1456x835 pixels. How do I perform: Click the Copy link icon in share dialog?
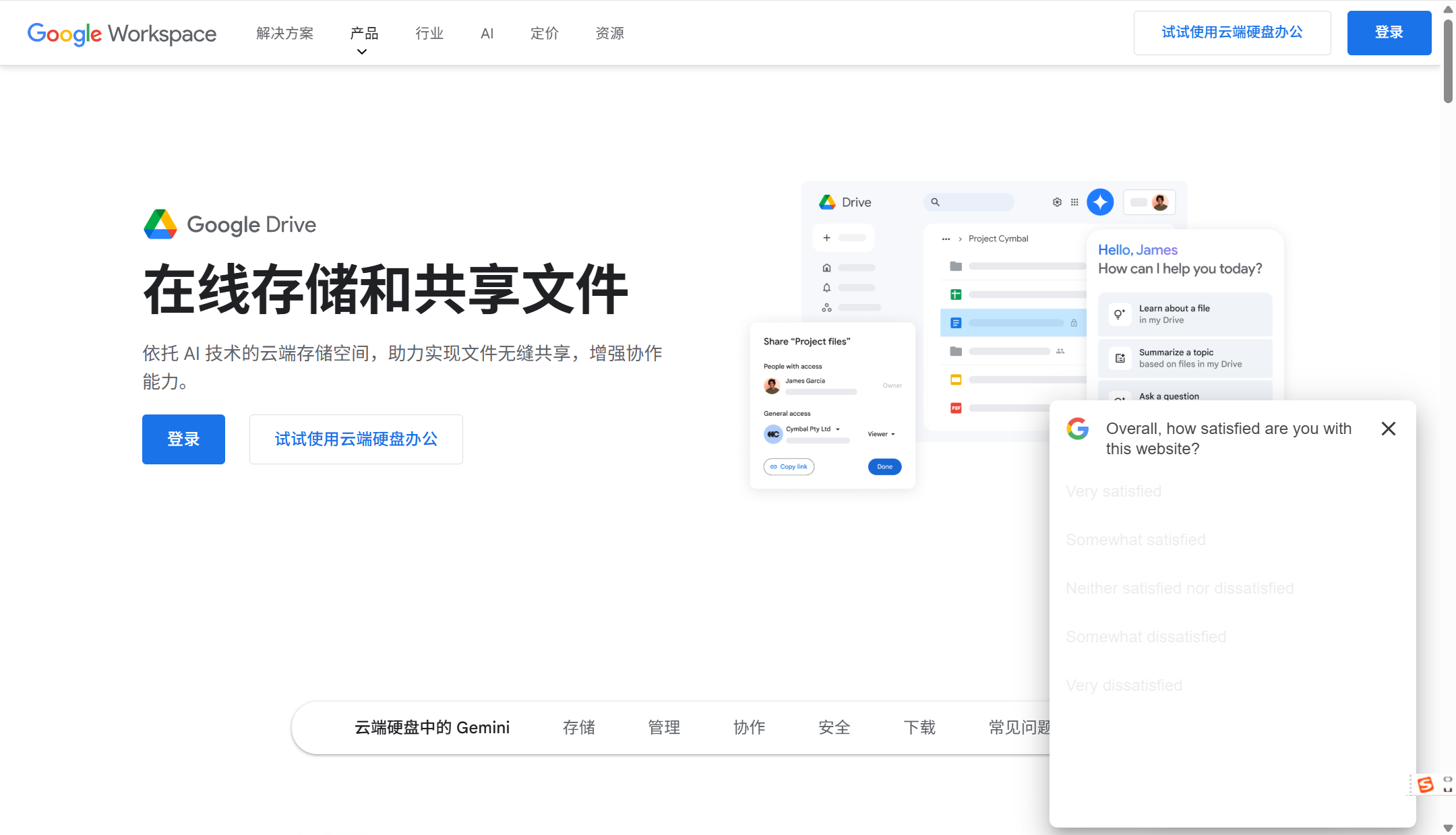tap(772, 466)
